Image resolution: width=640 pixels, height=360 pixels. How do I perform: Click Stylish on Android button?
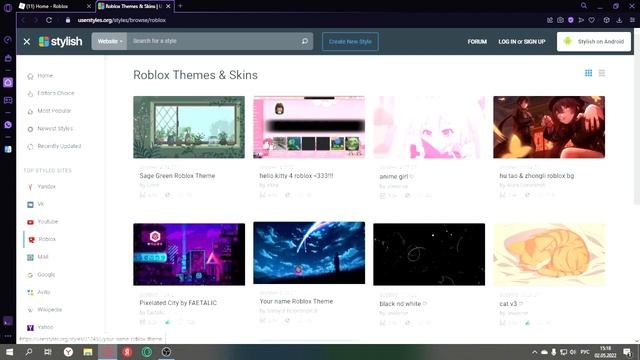click(x=594, y=41)
